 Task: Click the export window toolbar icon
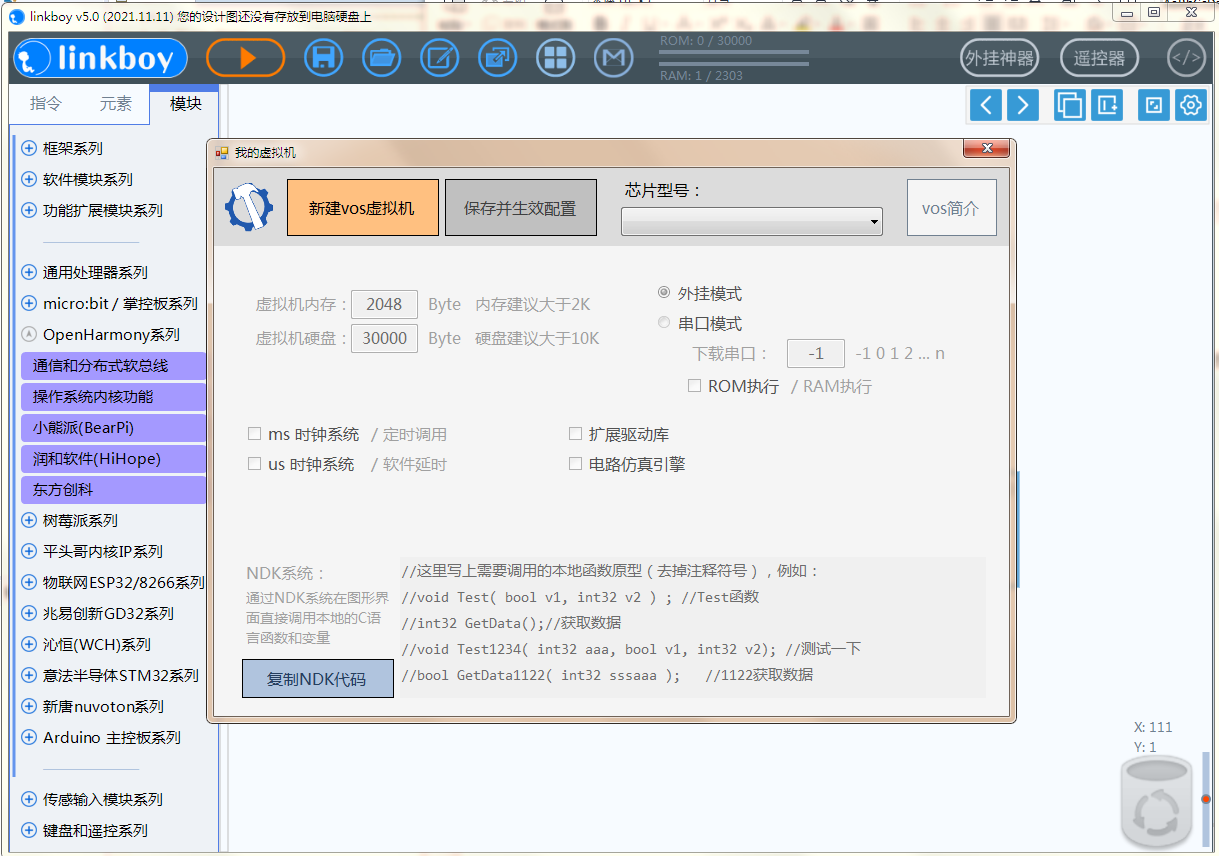click(x=497, y=58)
